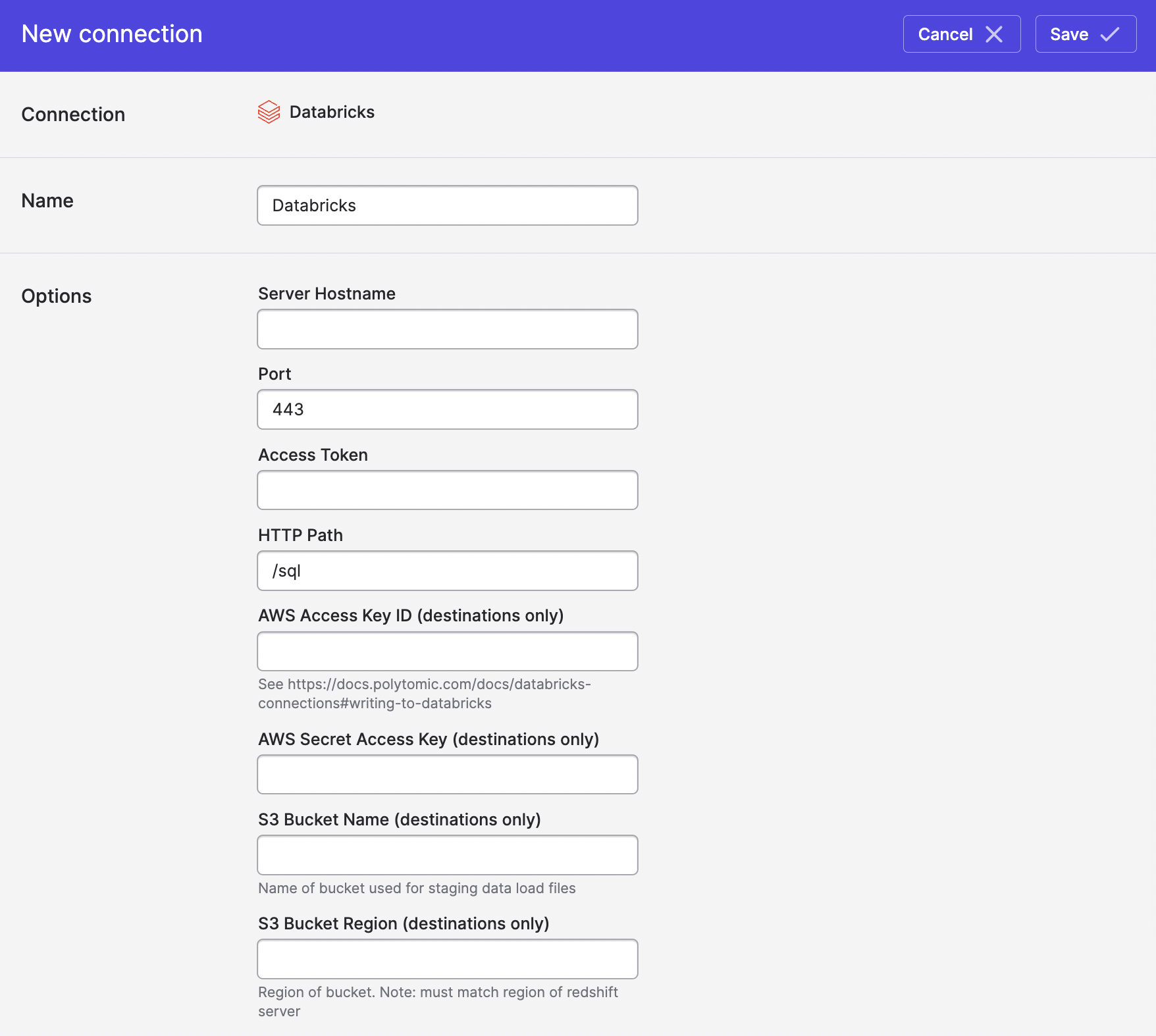Click 'S3 Bucket Name (destinations only)' label

pos(400,819)
